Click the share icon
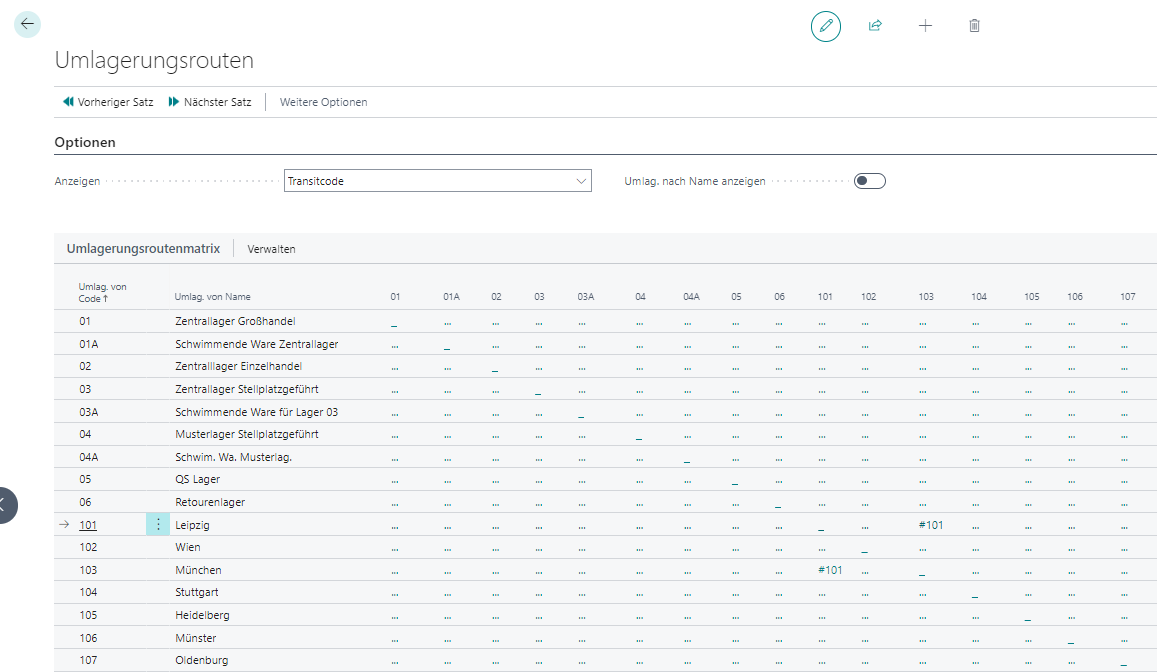 pyautogui.click(x=875, y=26)
